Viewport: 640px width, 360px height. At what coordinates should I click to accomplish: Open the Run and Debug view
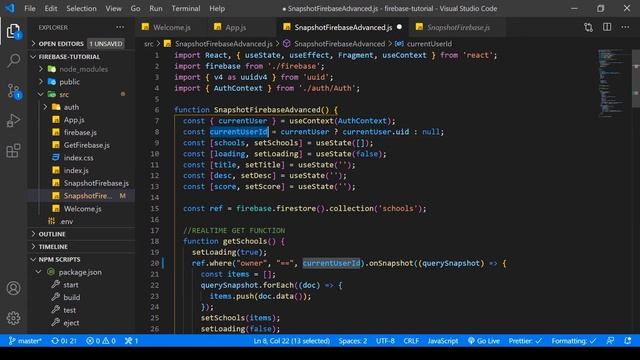click(13, 121)
